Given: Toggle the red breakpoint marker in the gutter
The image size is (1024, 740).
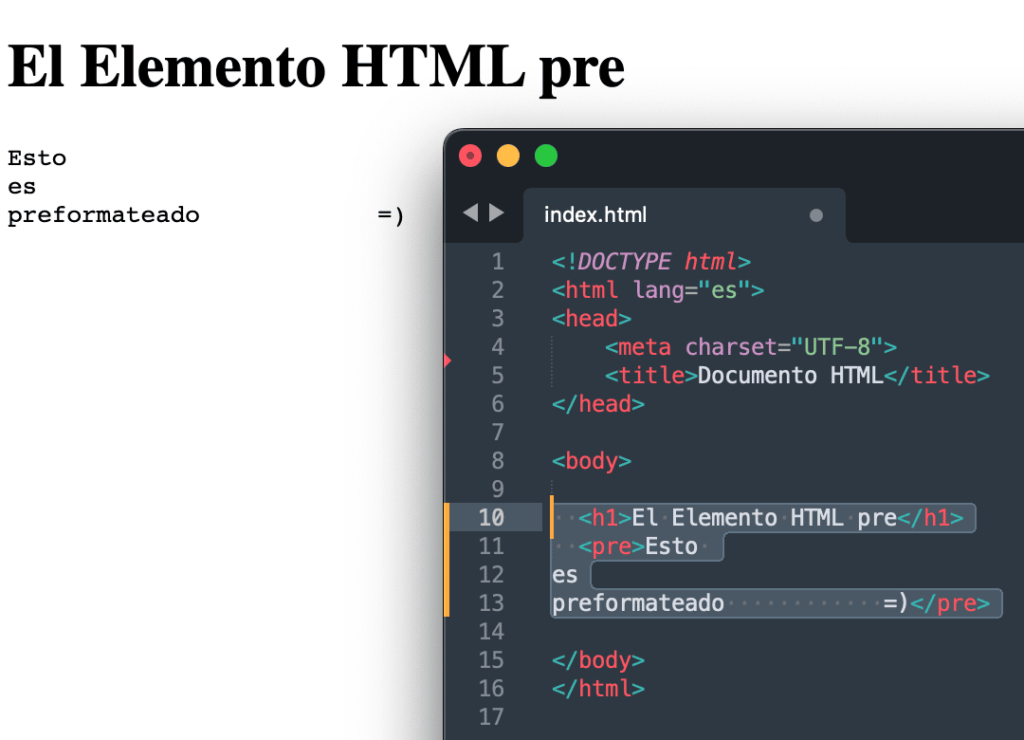Looking at the screenshot, I should [x=448, y=362].
